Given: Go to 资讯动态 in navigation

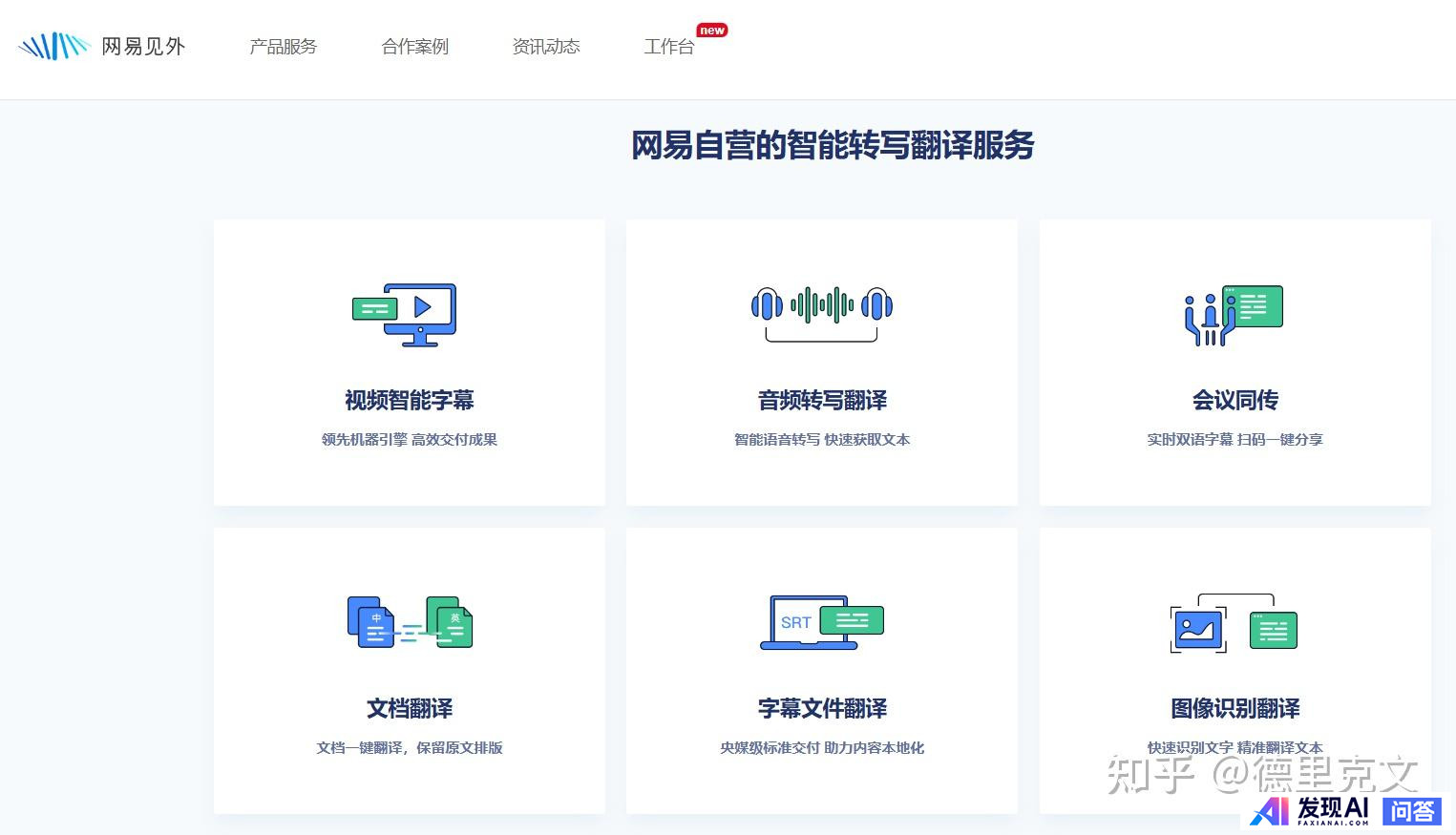Looking at the screenshot, I should pyautogui.click(x=546, y=47).
